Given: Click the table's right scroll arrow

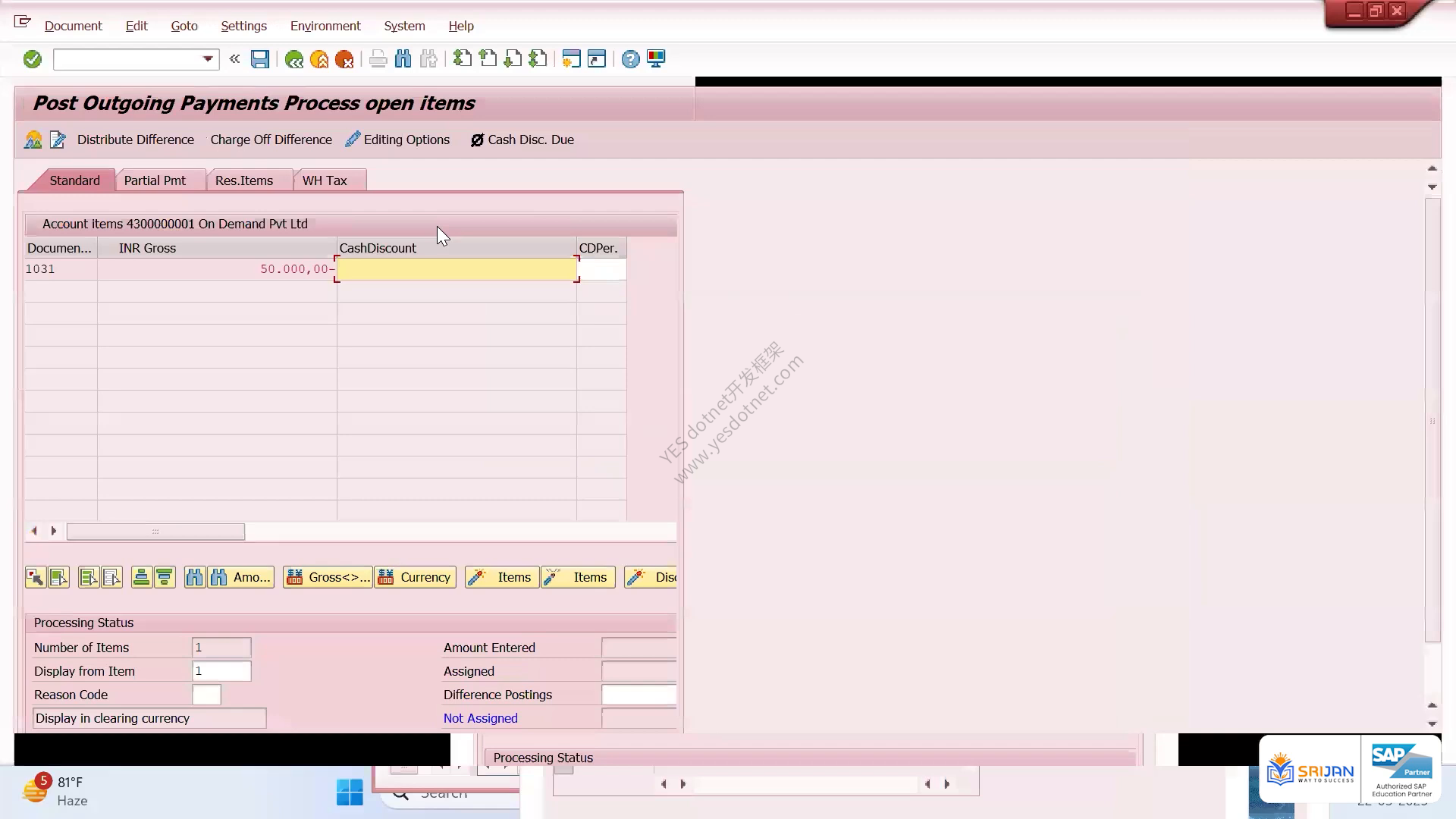Looking at the screenshot, I should coord(54,531).
